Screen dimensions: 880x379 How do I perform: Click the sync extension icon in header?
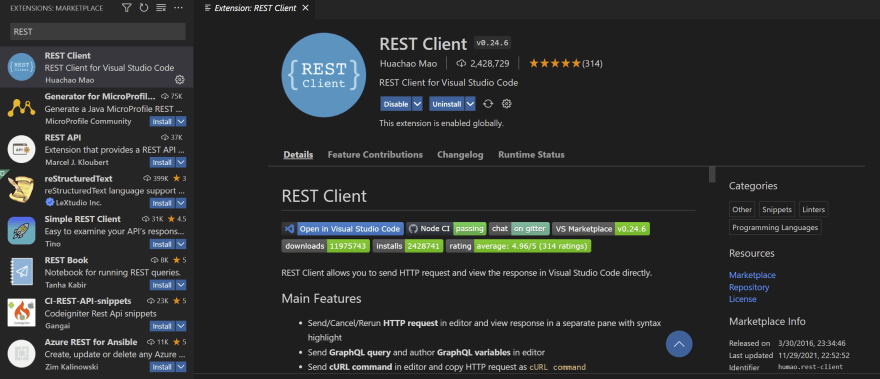(488, 104)
